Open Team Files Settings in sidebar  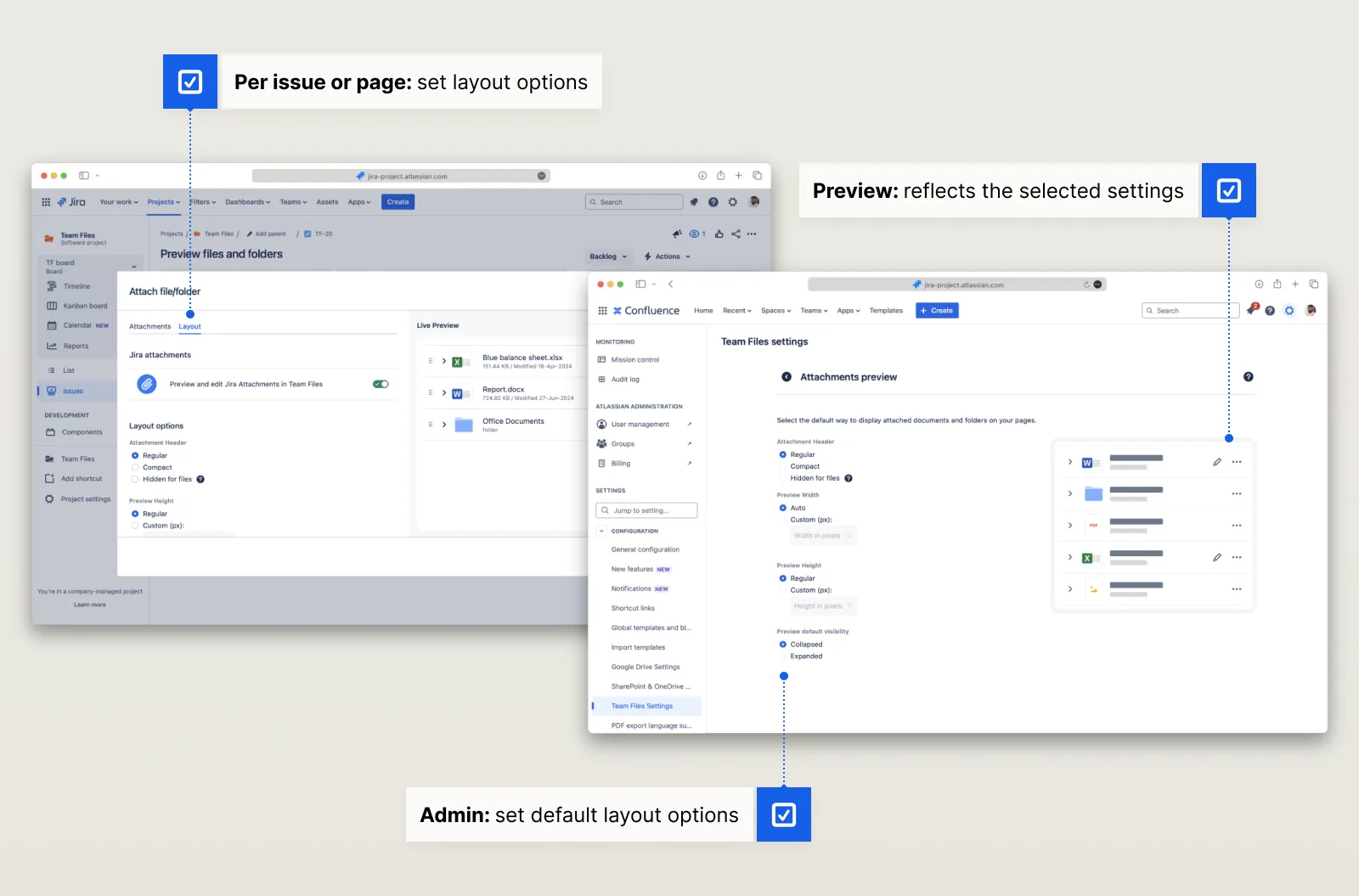(642, 706)
